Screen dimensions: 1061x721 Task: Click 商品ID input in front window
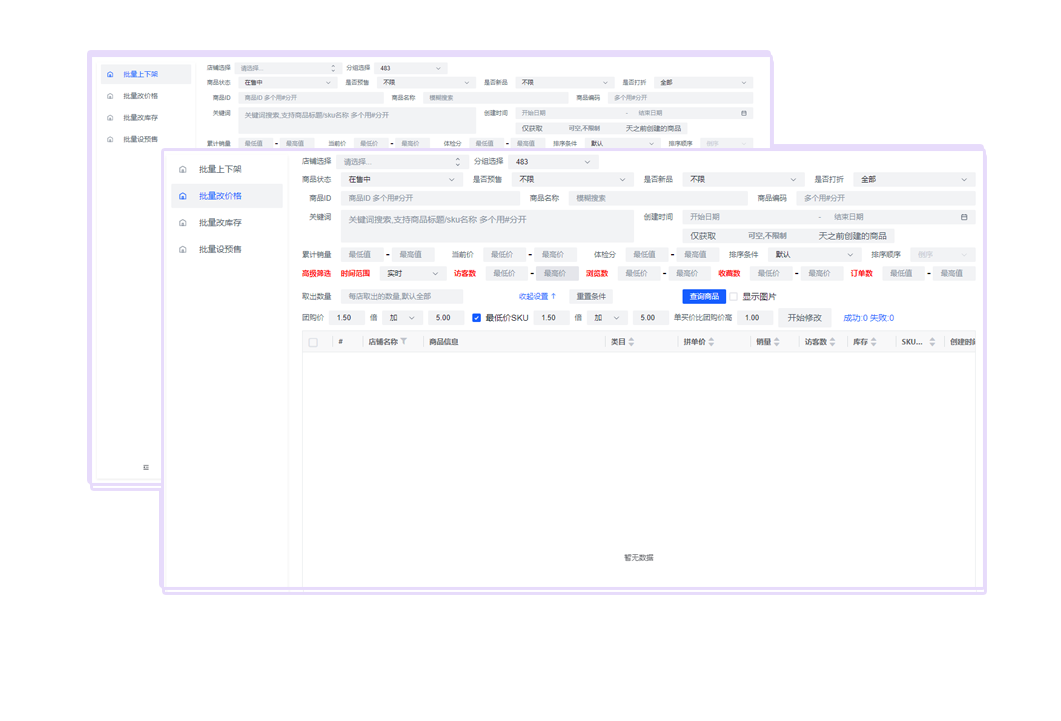(430, 198)
